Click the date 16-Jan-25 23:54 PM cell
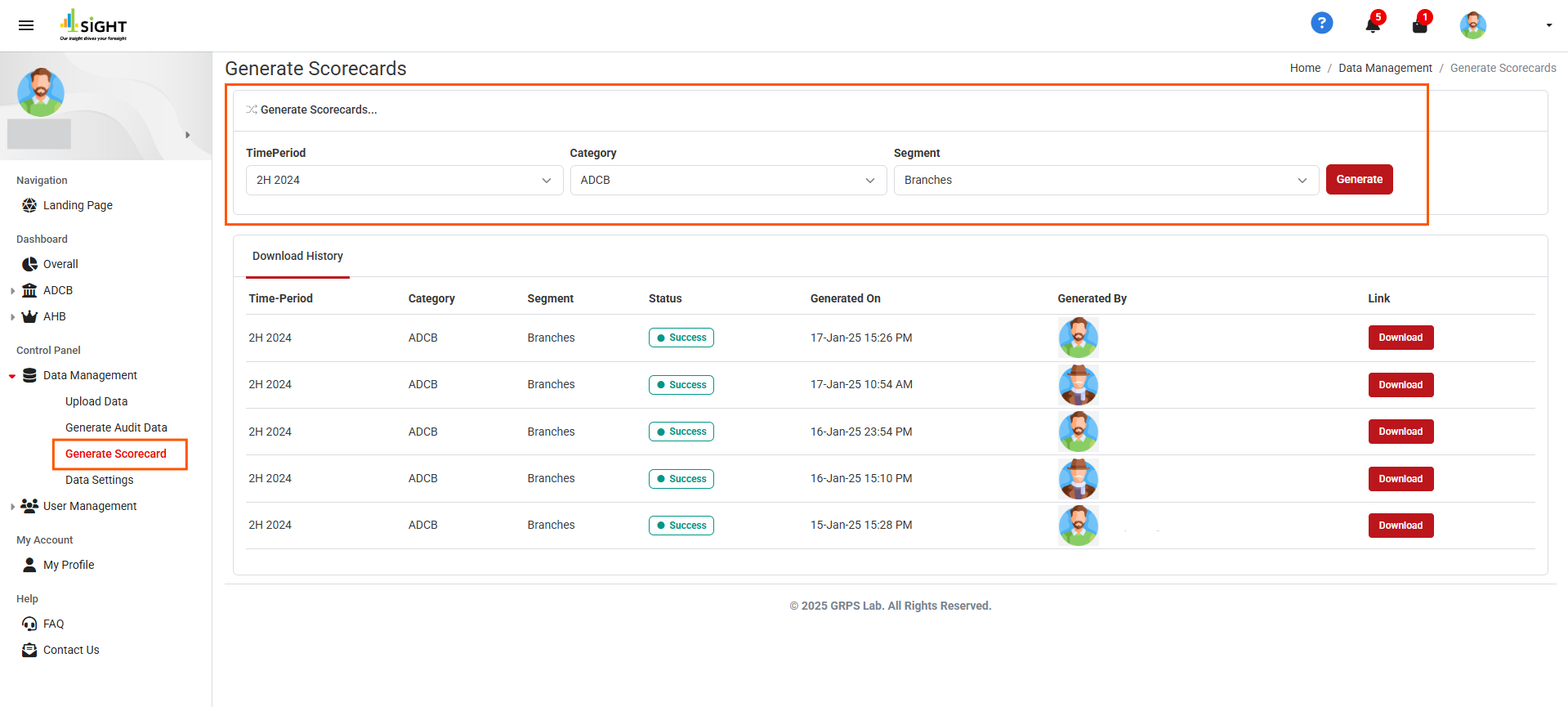Image resolution: width=1568 pixels, height=707 pixels. (861, 432)
